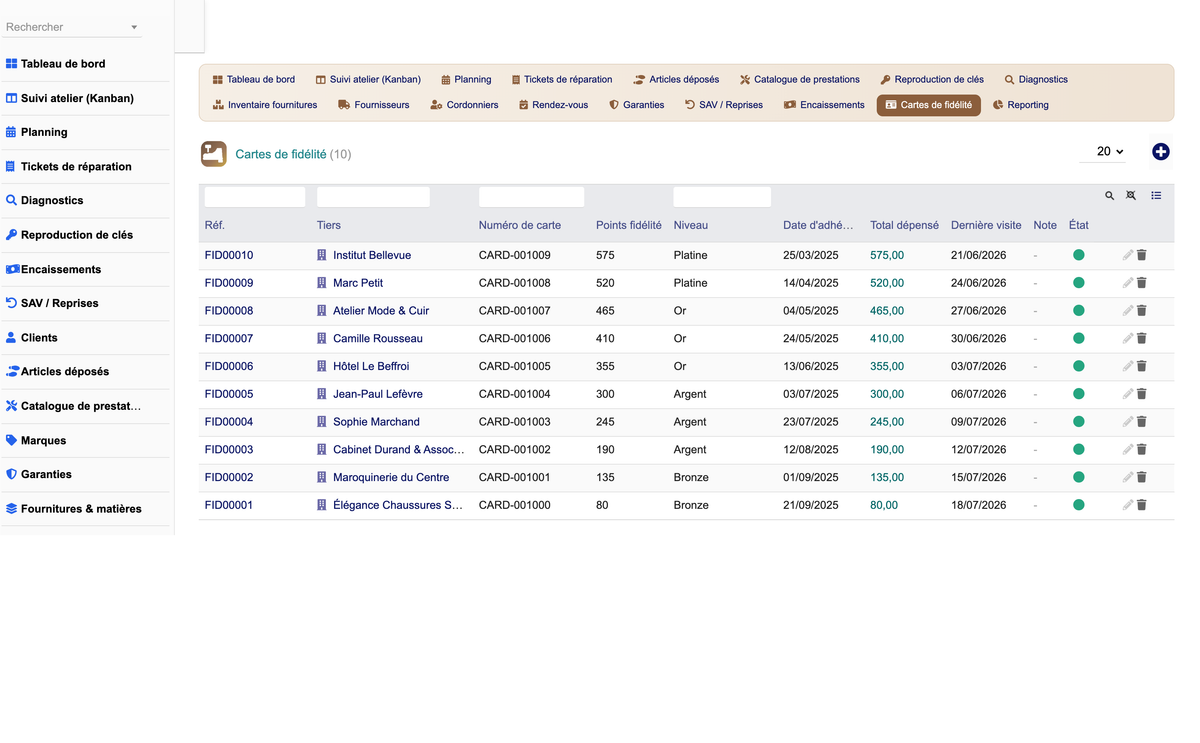Edit the Atelier Mode & Cuir card
The height and width of the screenshot is (743, 1200).
pyautogui.click(x=1127, y=311)
